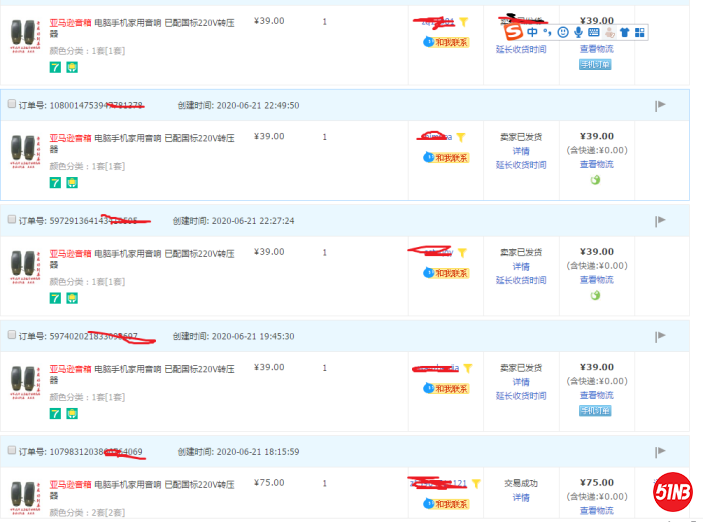The image size is (703, 522).
Task: Click the Sogou input method S logo
Action: pyautogui.click(x=511, y=32)
